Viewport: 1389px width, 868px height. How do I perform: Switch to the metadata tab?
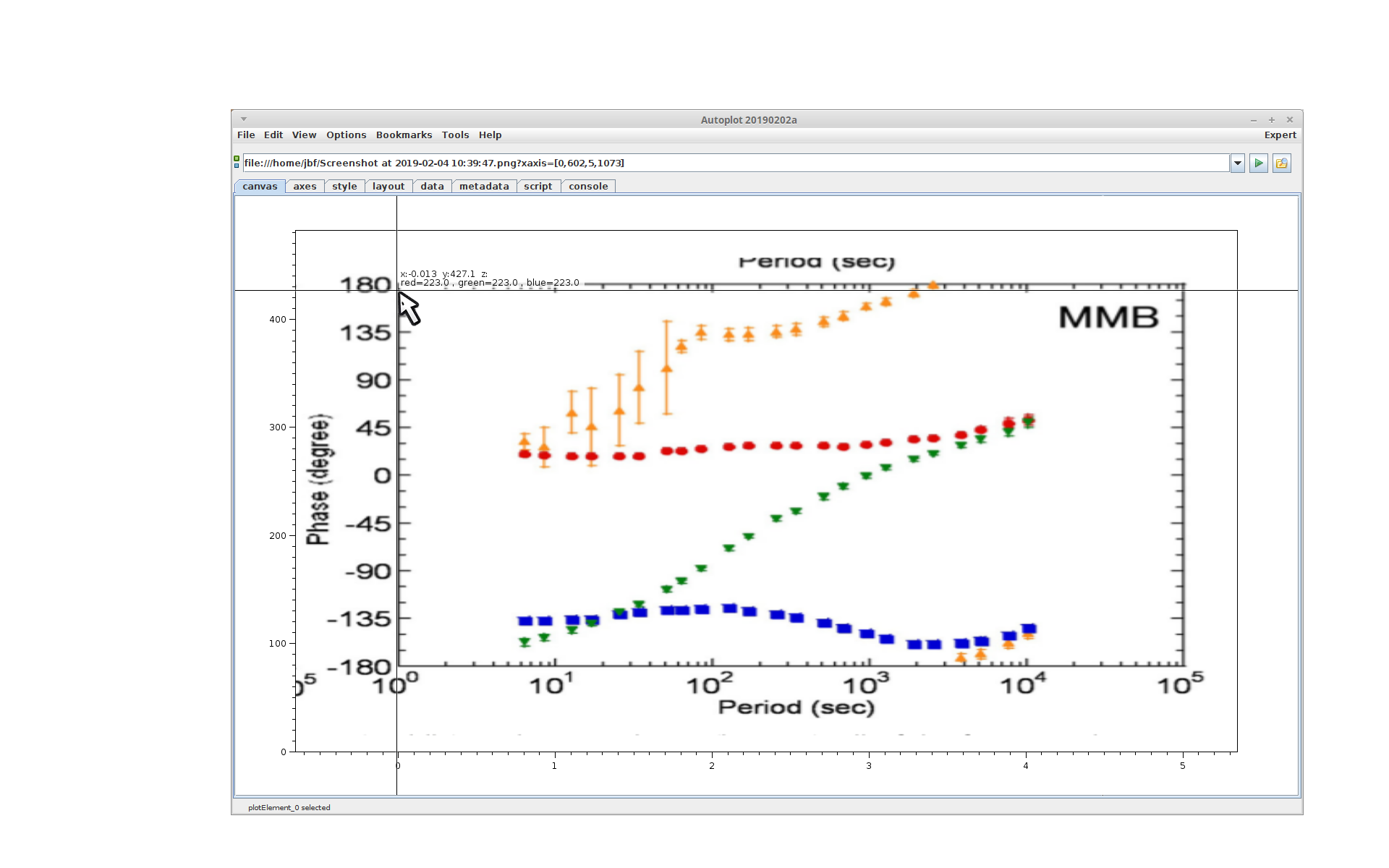(484, 187)
